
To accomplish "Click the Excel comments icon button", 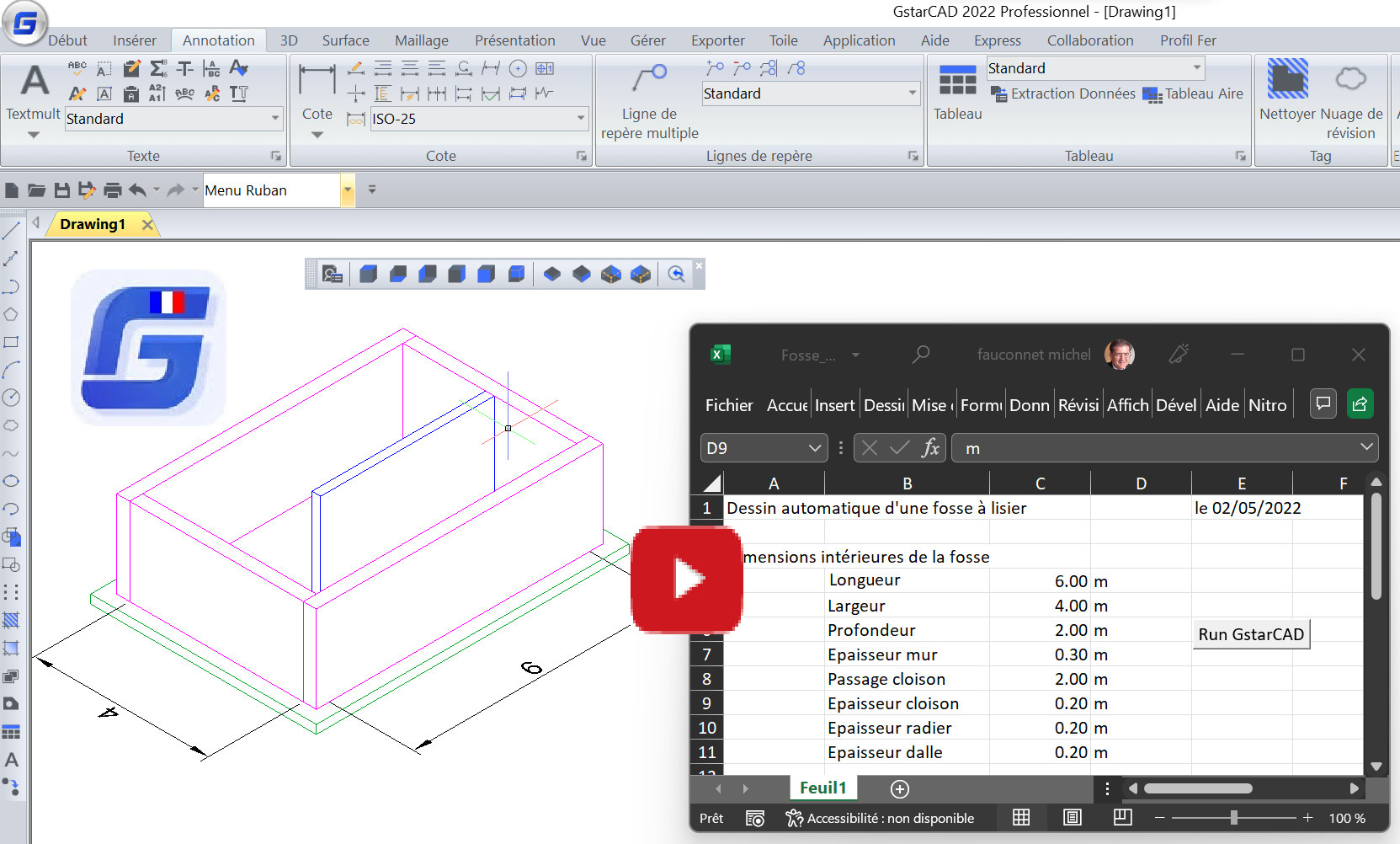I will click(x=1323, y=404).
